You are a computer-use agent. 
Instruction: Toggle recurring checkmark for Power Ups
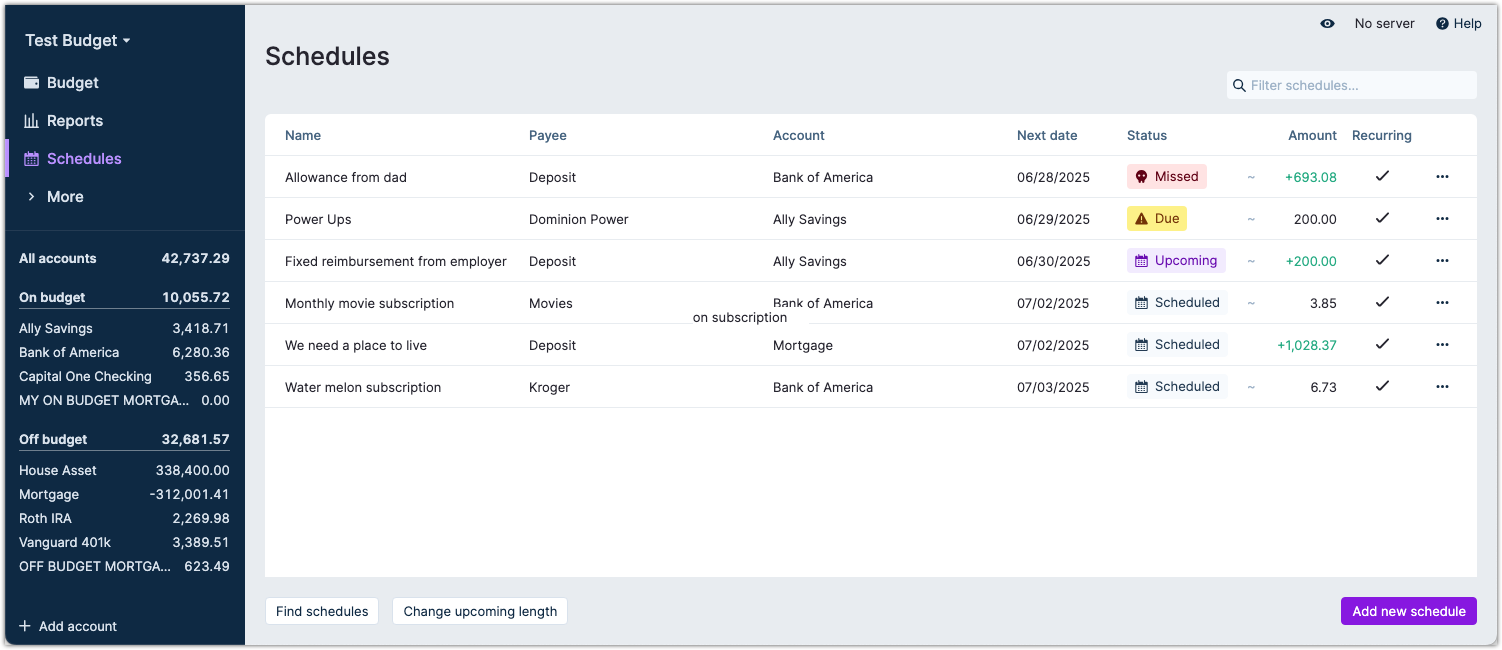point(1383,218)
